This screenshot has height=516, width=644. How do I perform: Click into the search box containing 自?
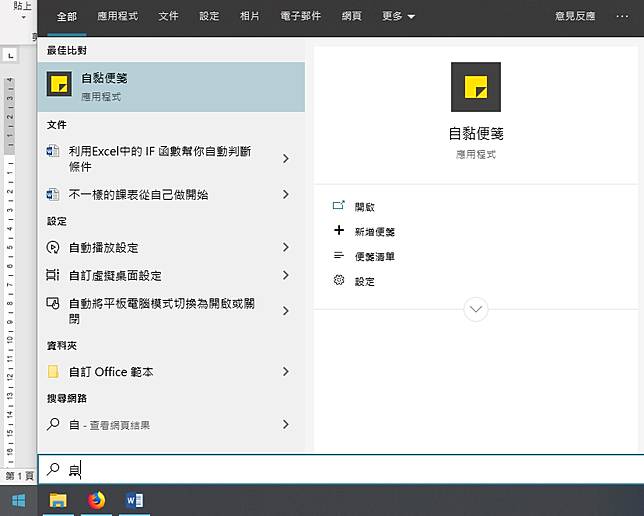point(340,469)
